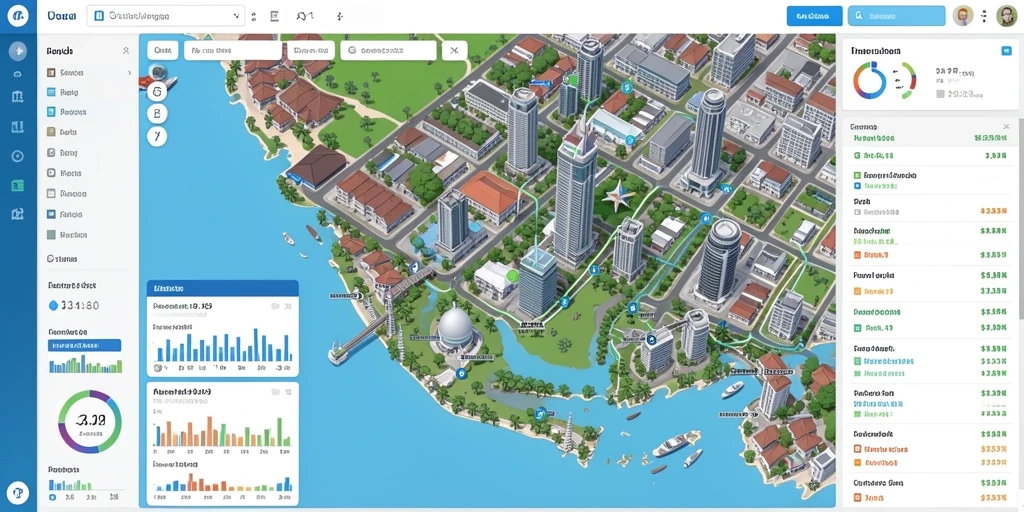This screenshot has height=512, width=1024.
Task: Expand the chevron on the first sidebar list row
Action: (129, 73)
